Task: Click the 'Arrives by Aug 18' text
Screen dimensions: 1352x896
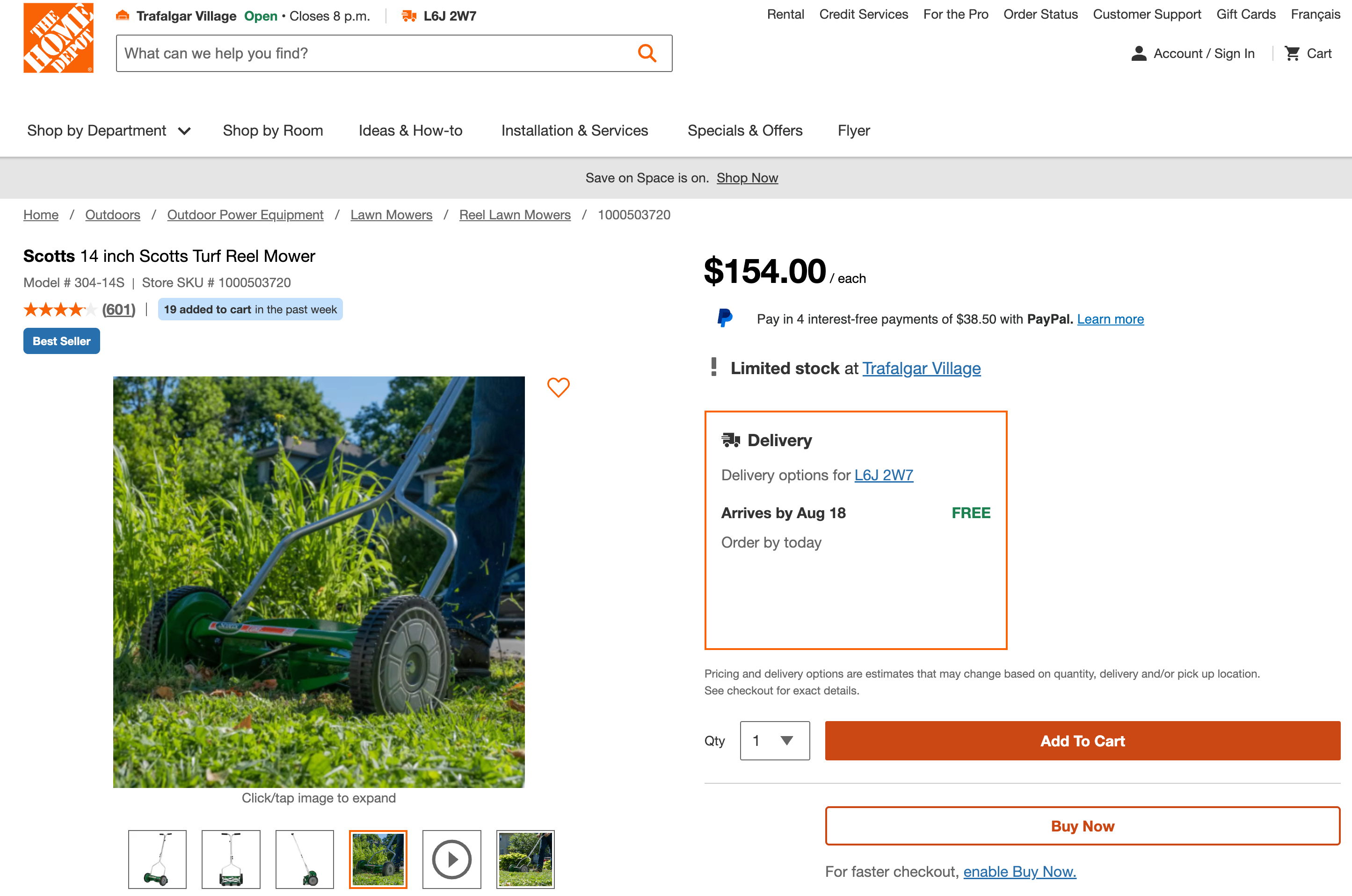Action: point(783,513)
